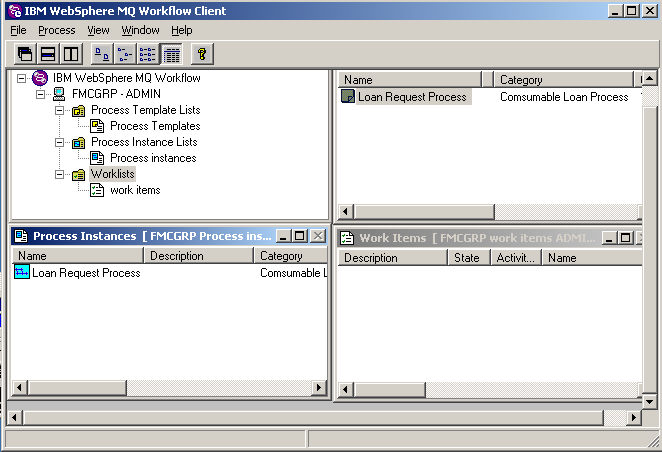Click the Work Items window title icon

[x=347, y=238]
